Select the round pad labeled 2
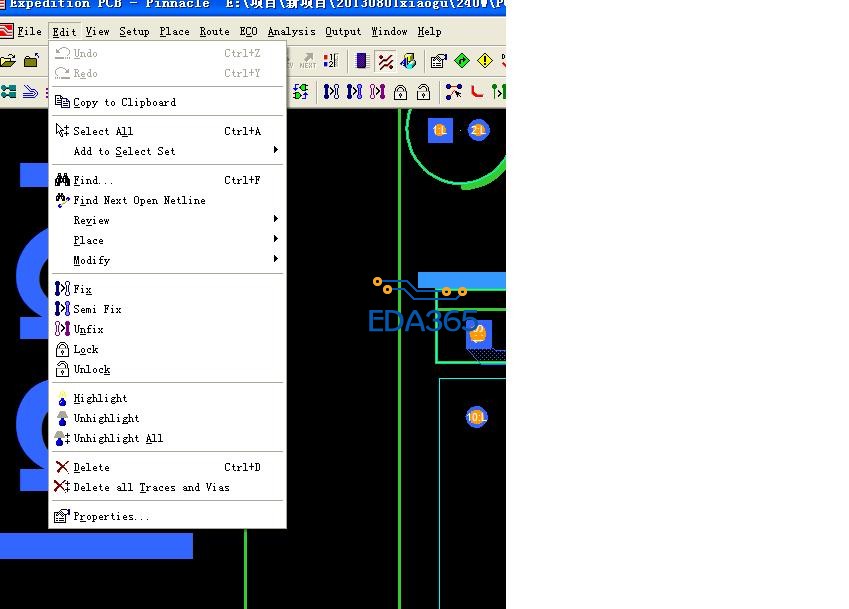This screenshot has width=849, height=609. pos(478,130)
